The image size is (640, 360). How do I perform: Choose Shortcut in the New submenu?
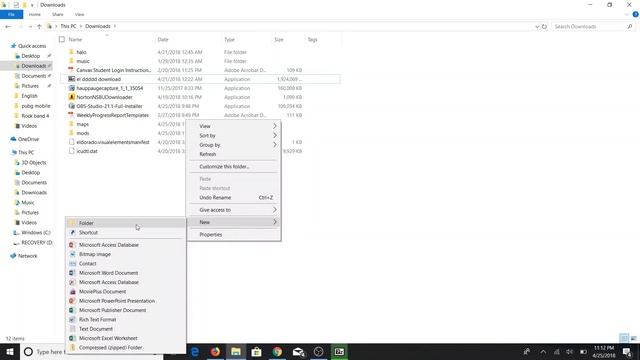(x=125, y=232)
